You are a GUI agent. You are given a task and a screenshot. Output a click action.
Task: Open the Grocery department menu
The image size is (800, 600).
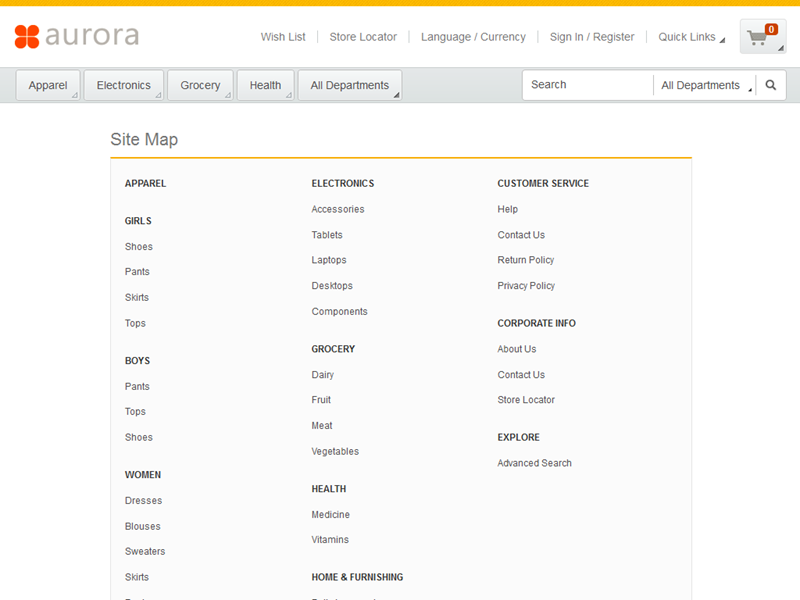tap(200, 86)
